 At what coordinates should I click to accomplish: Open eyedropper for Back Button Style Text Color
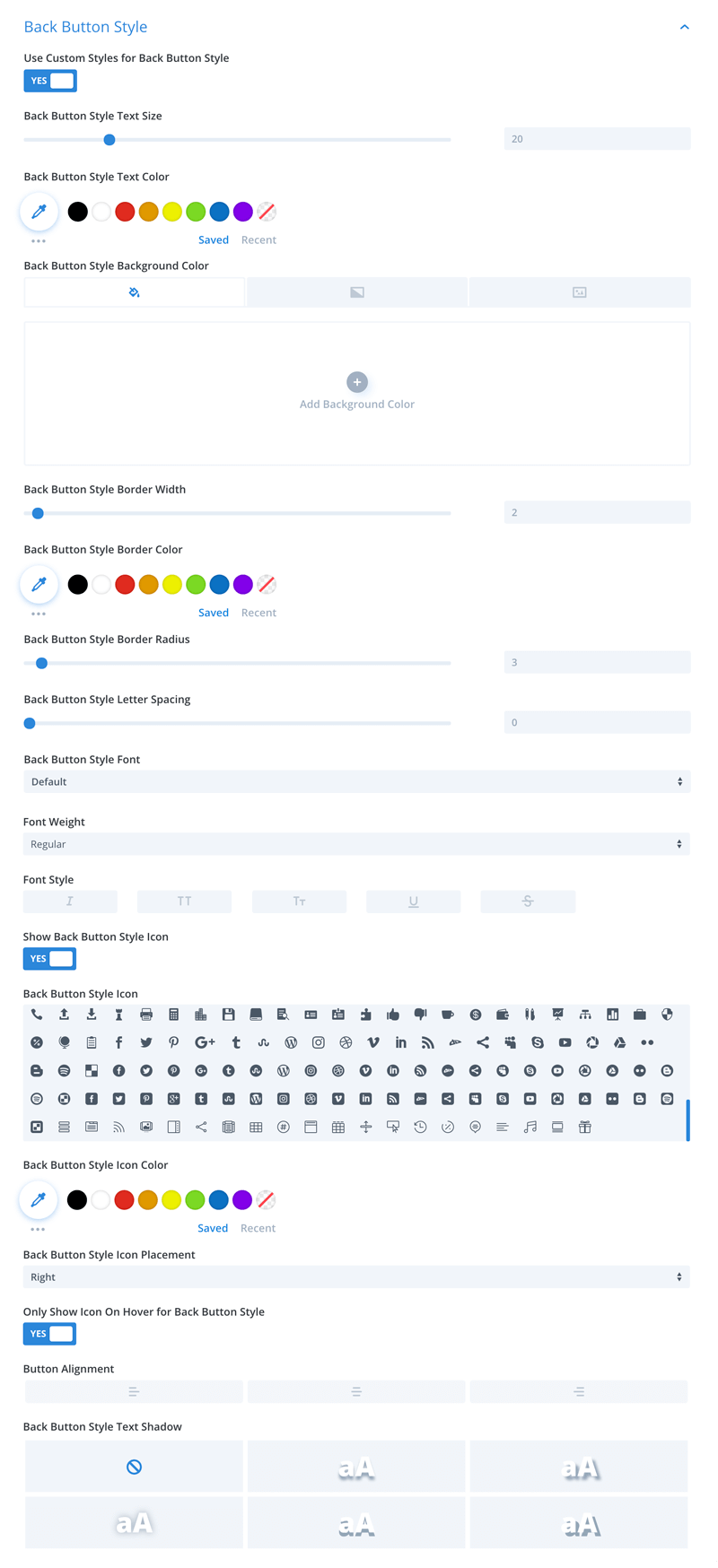pos(39,212)
